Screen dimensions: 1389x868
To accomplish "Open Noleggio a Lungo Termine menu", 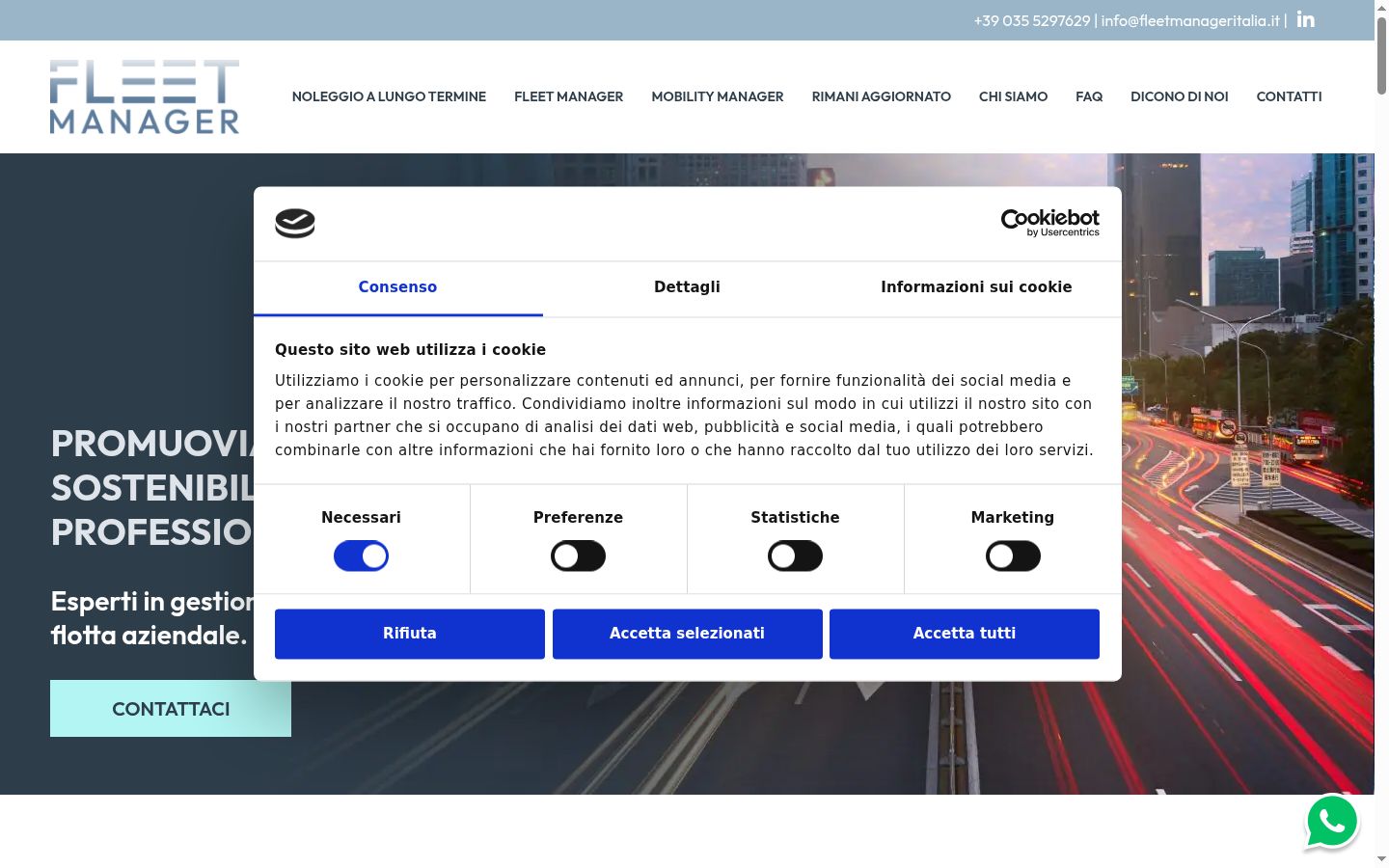I will coord(389,96).
